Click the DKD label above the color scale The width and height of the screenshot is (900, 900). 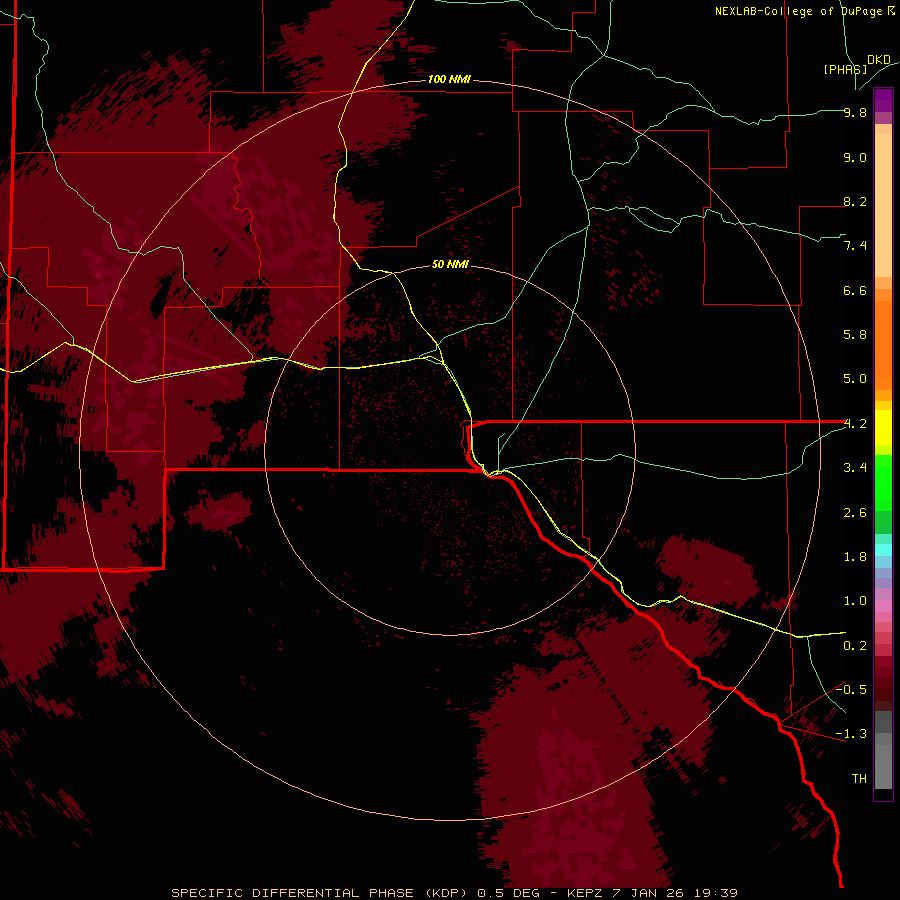click(878, 60)
